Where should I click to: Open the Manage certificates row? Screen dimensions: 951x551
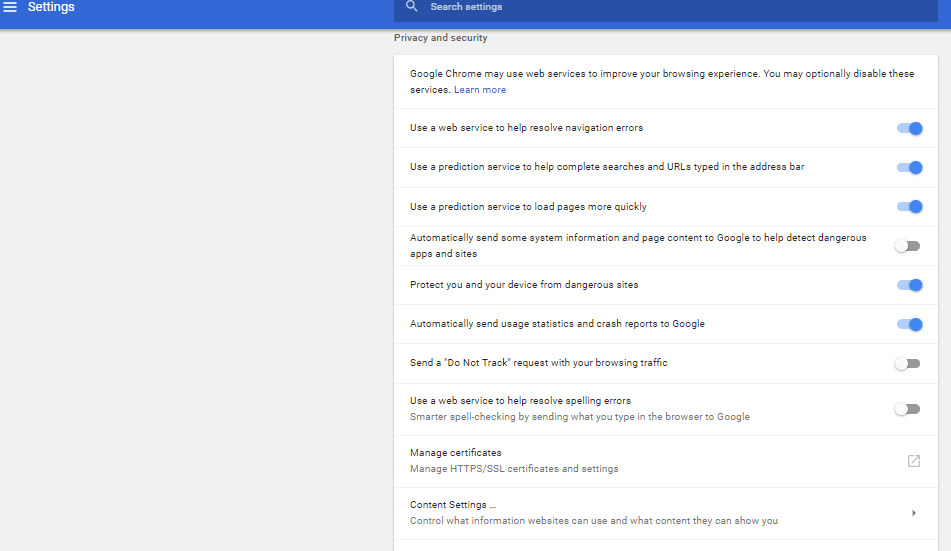pos(665,461)
